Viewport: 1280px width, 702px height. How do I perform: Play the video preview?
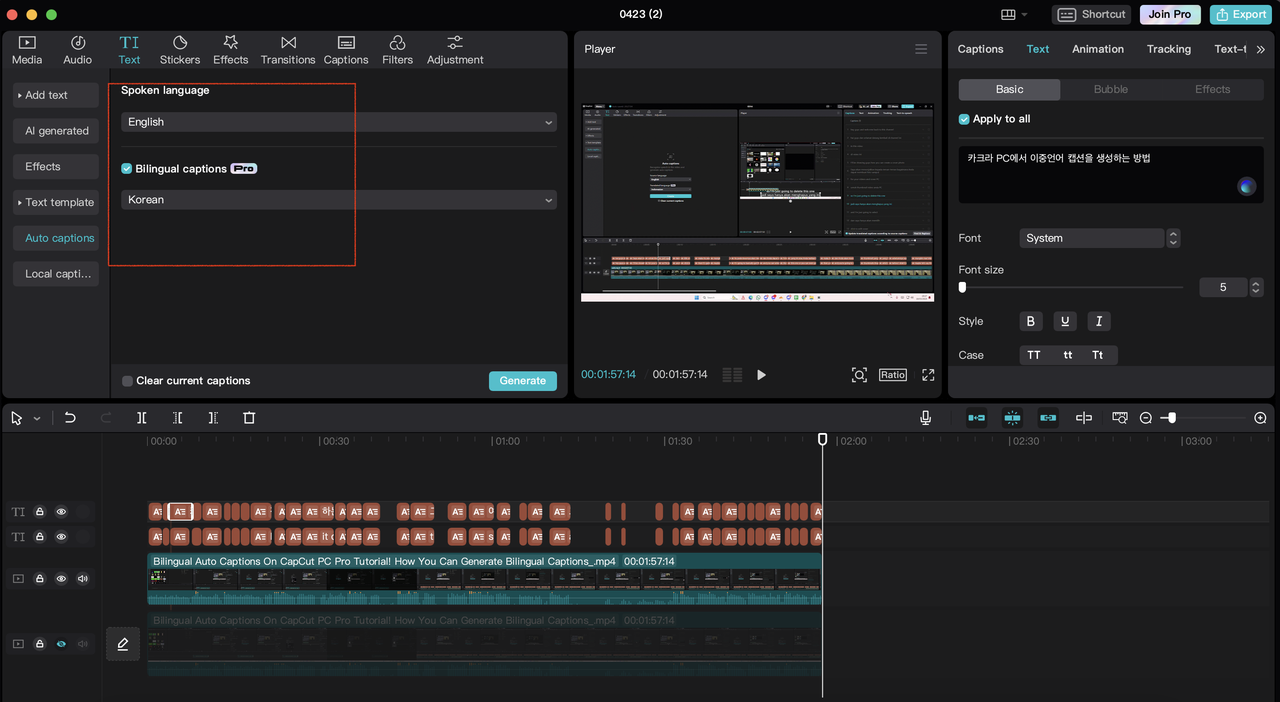tap(761, 375)
